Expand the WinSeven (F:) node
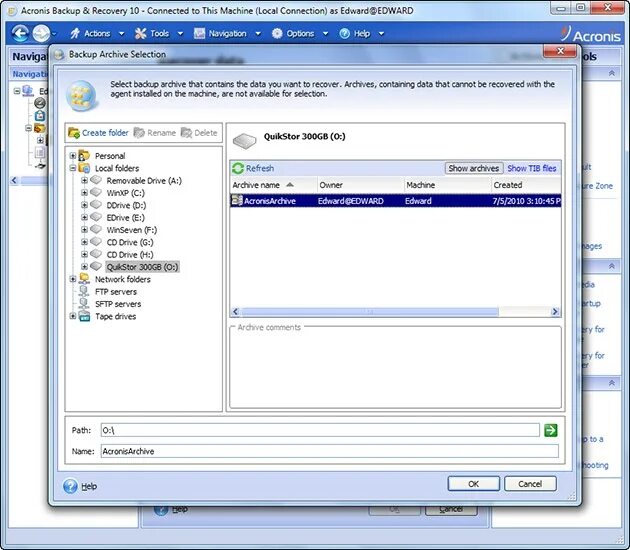The height and width of the screenshot is (550, 630). (x=84, y=230)
